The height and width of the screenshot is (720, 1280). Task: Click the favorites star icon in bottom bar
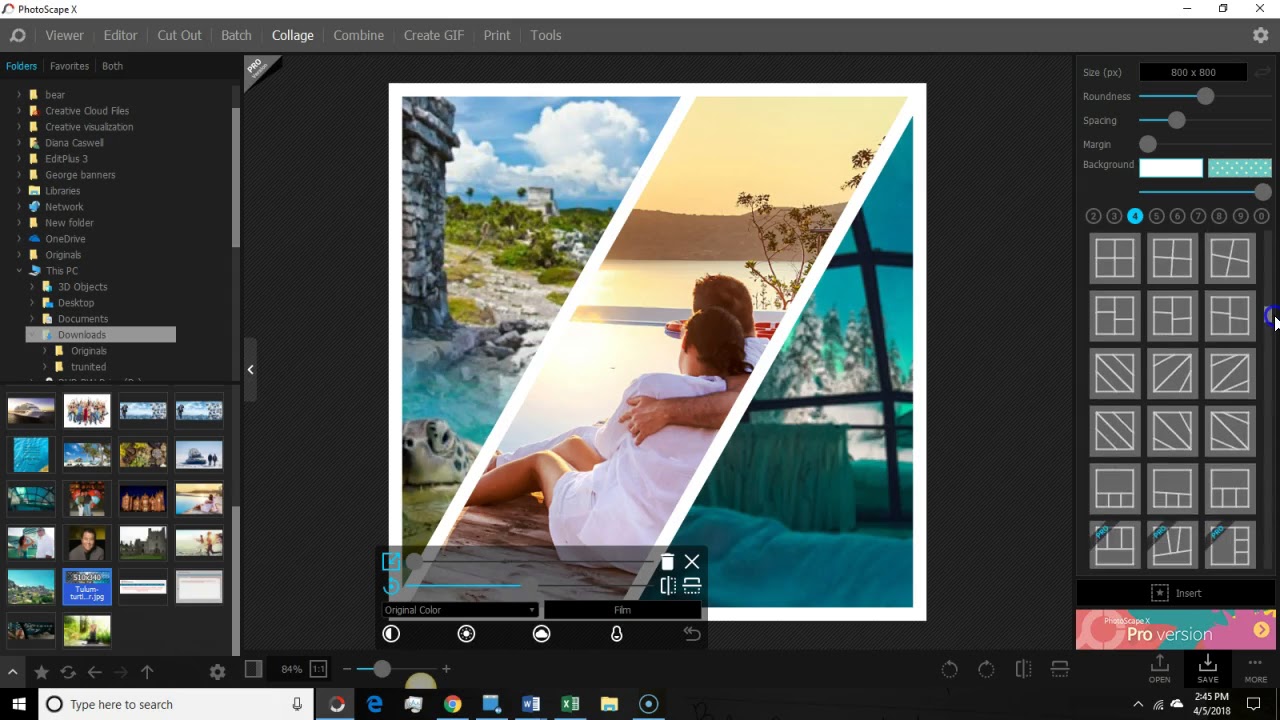[41, 672]
